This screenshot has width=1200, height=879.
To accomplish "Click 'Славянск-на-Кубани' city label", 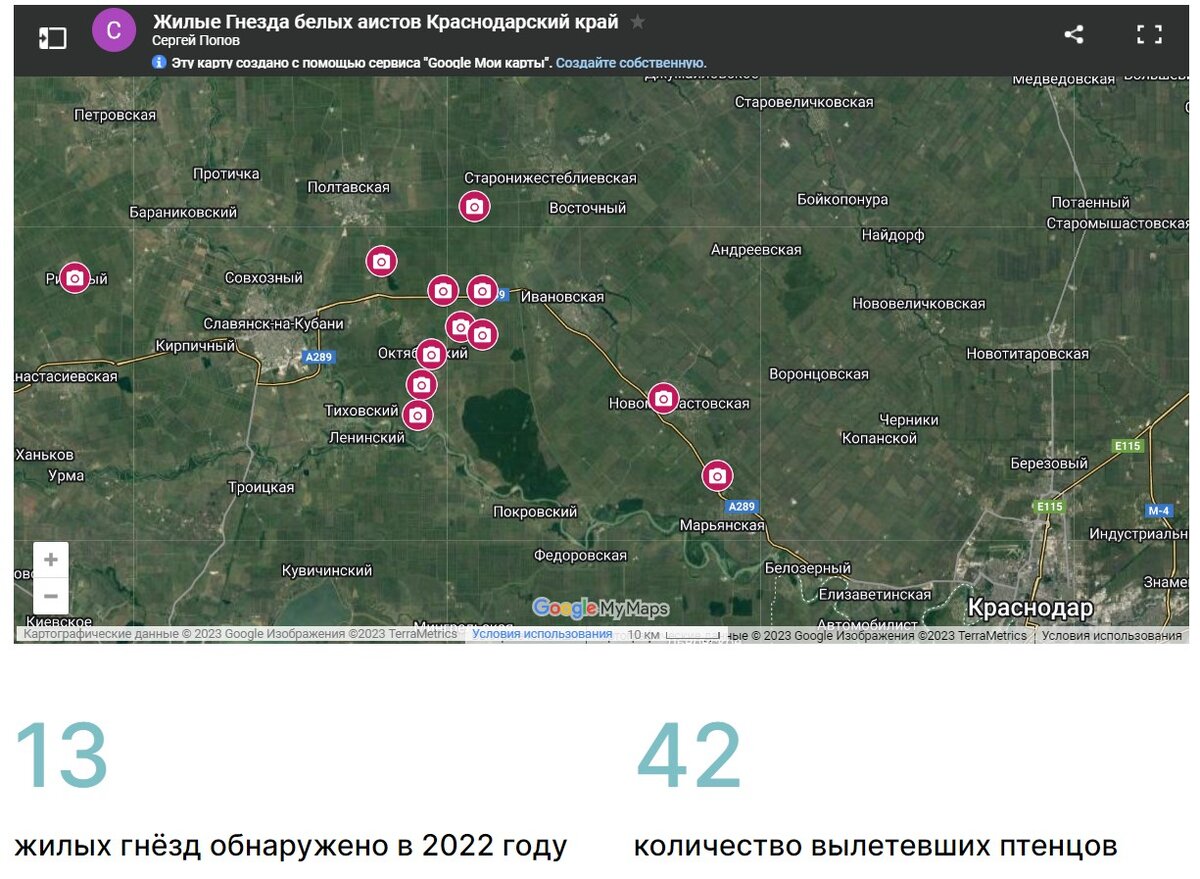I will click(273, 323).
